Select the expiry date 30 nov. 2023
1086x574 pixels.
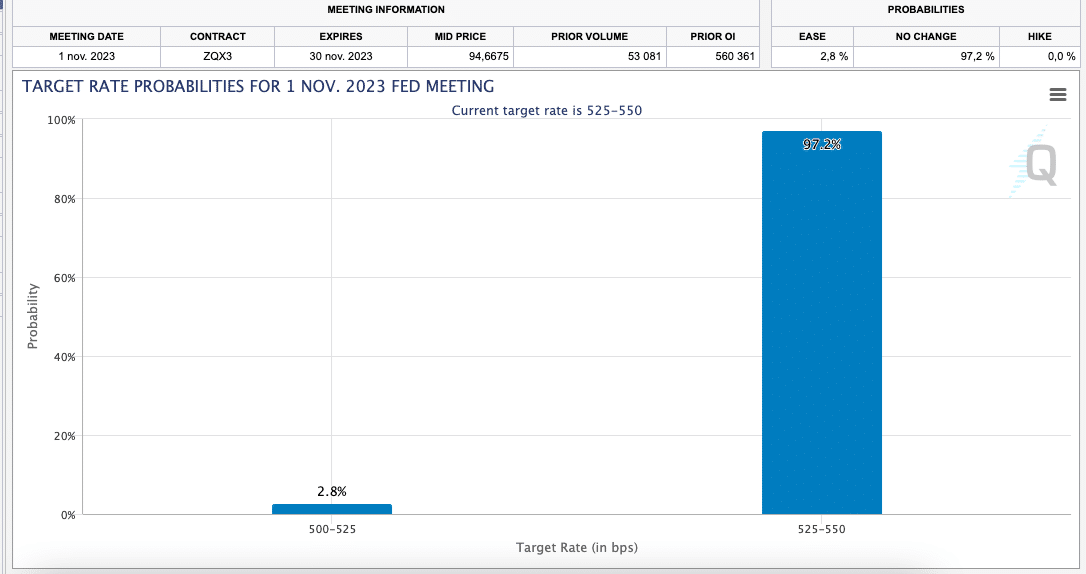pyautogui.click(x=341, y=56)
